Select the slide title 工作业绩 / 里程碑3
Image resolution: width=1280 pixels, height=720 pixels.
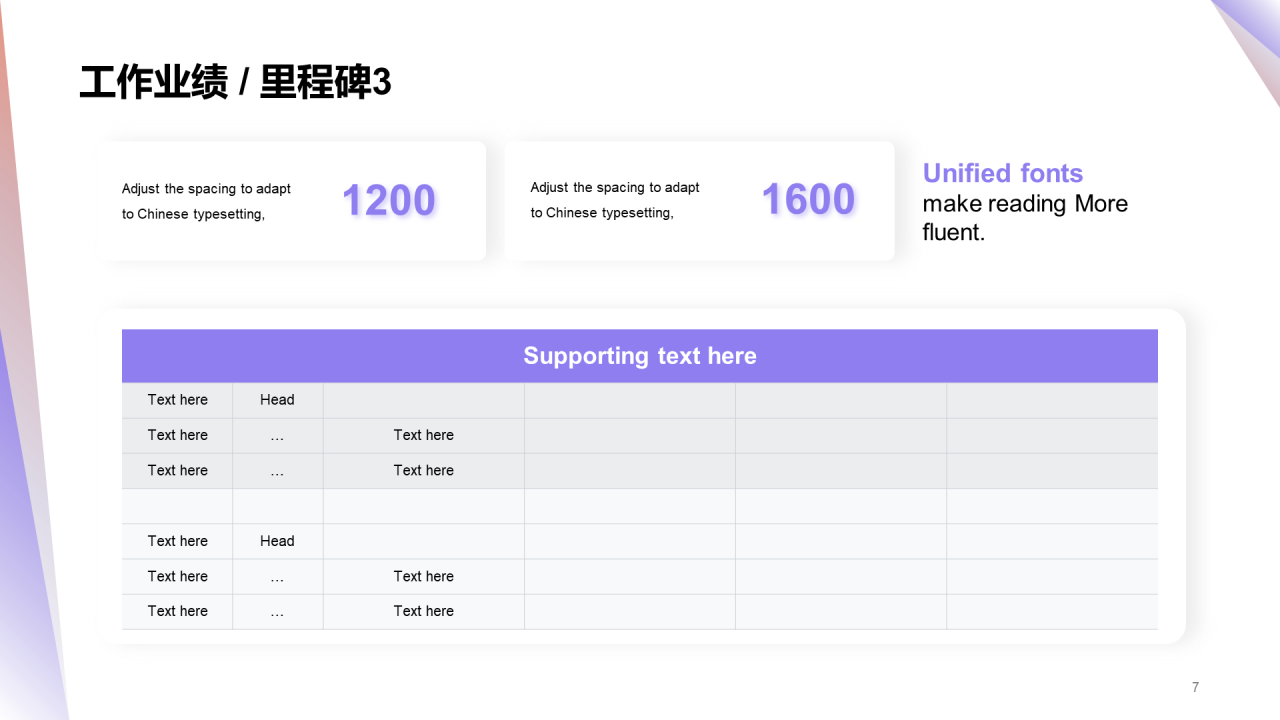pyautogui.click(x=235, y=83)
